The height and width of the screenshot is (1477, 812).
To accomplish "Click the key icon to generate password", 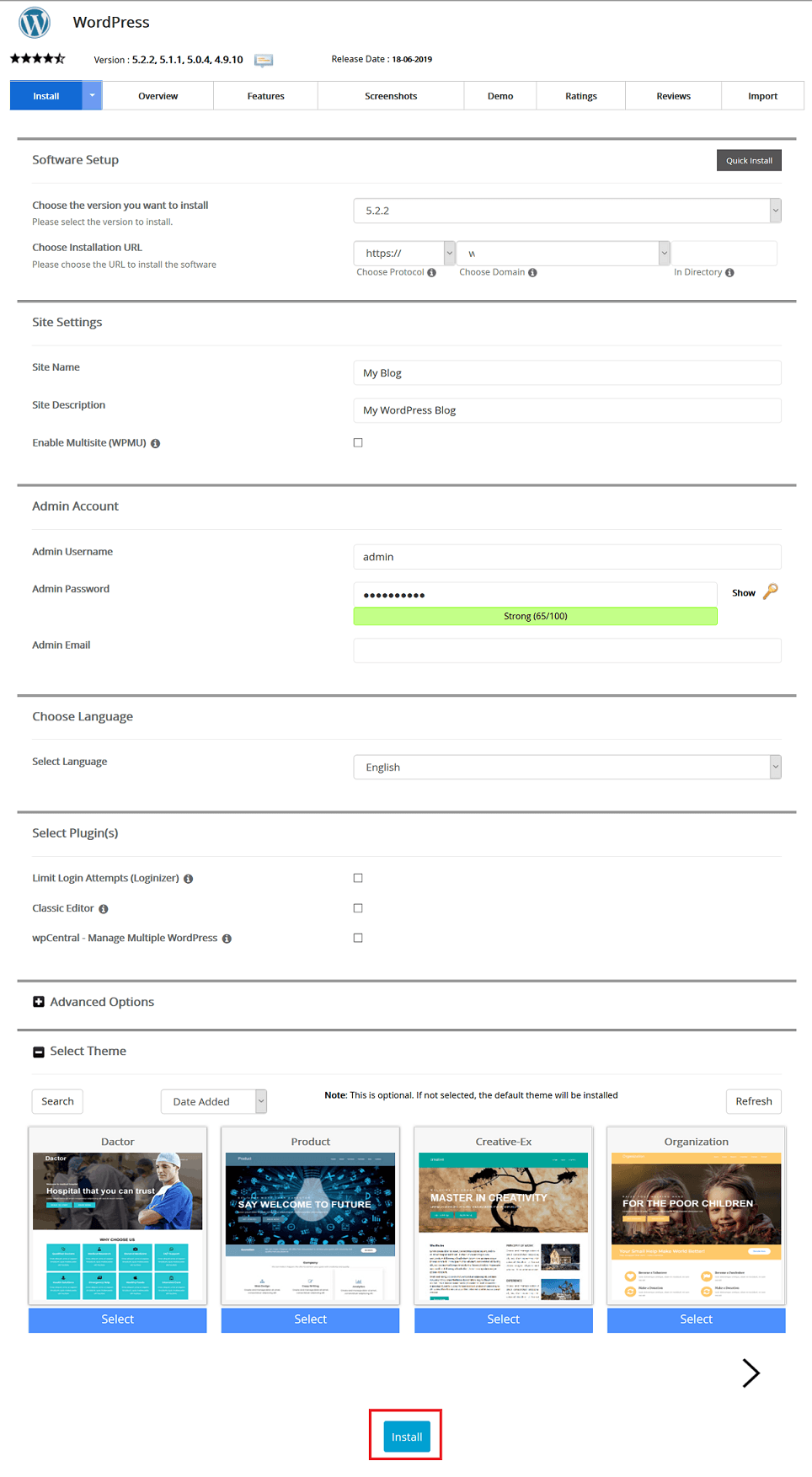I will 770,591.
